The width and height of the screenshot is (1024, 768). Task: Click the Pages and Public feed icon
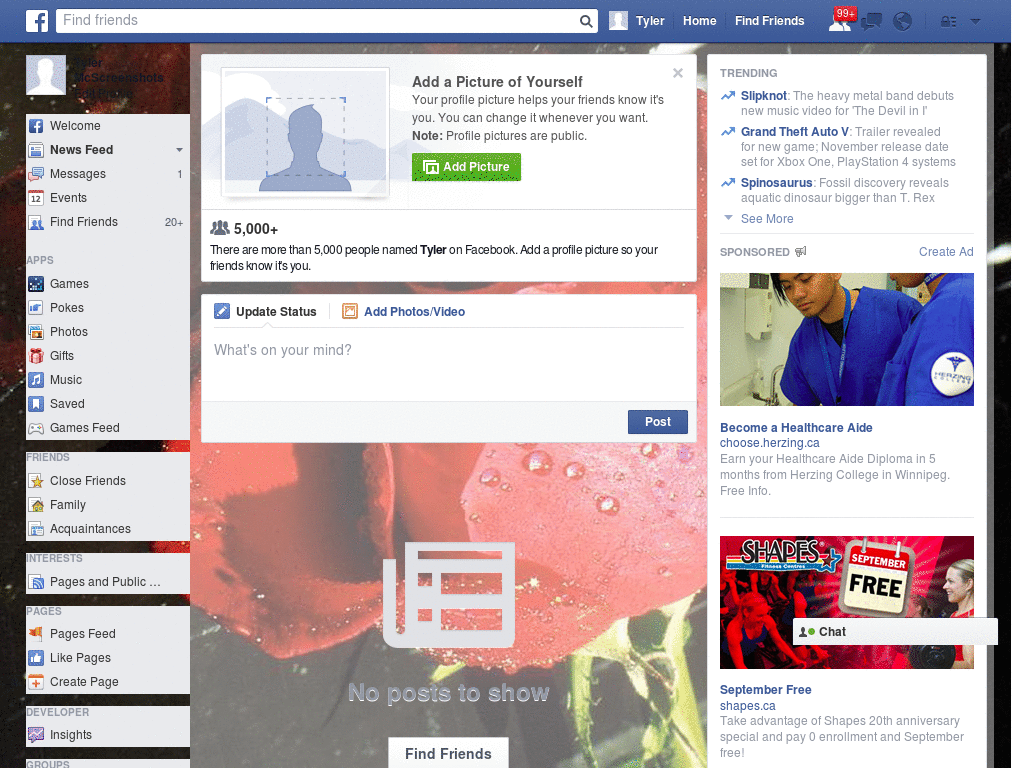tap(36, 582)
